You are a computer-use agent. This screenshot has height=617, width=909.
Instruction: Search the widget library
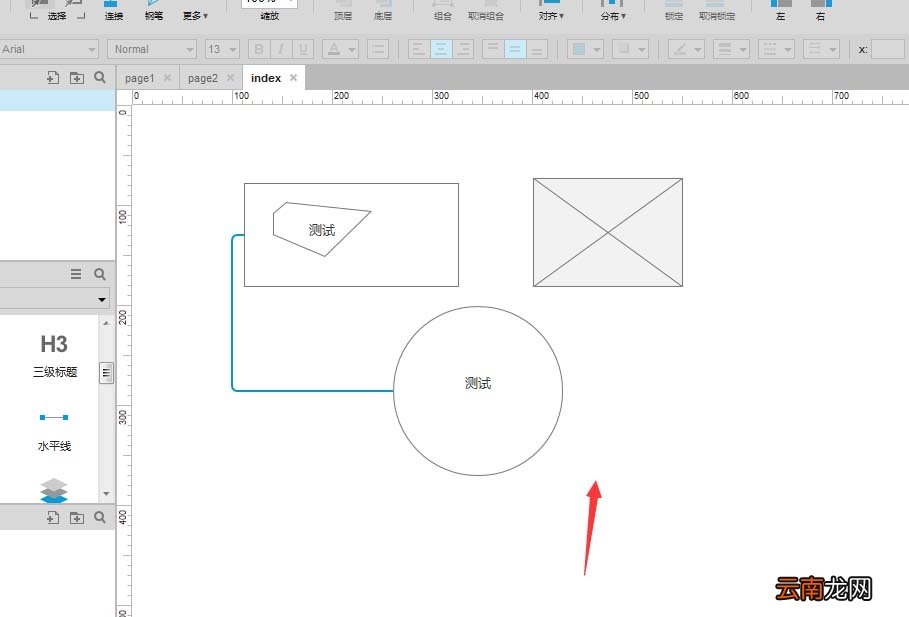tap(100, 274)
